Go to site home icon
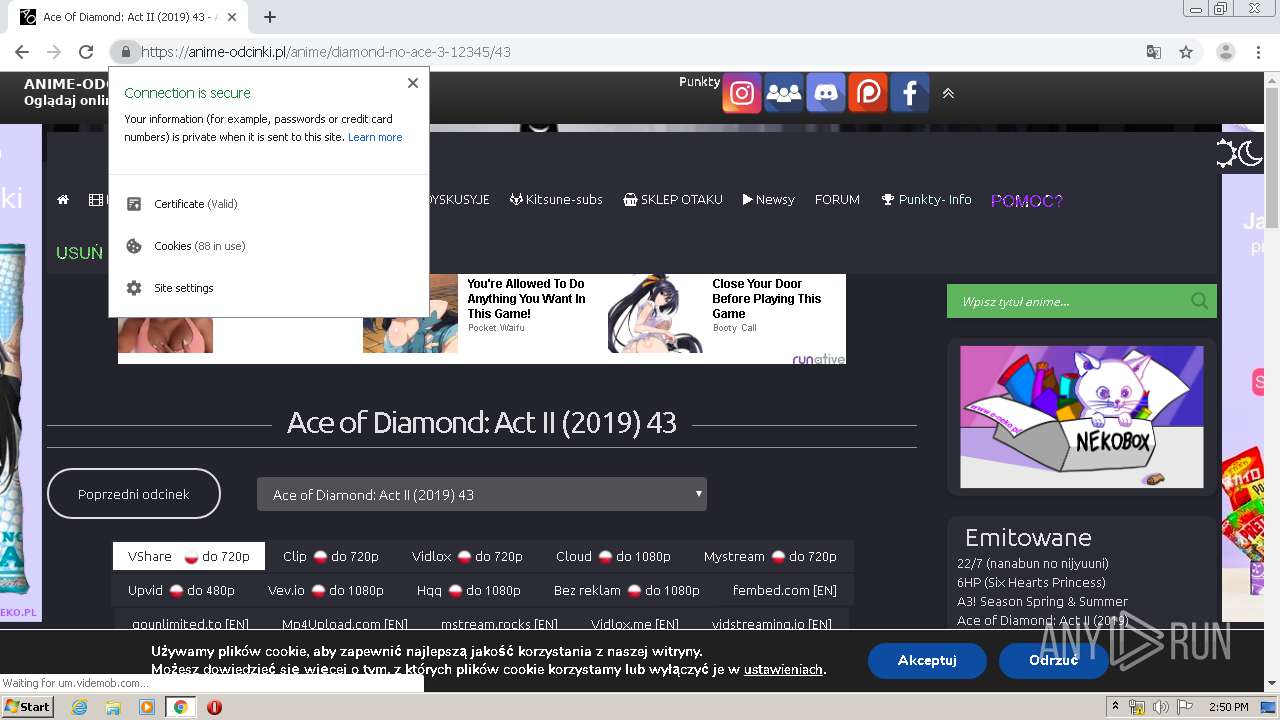The height and width of the screenshot is (720, 1280). pyautogui.click(x=63, y=200)
